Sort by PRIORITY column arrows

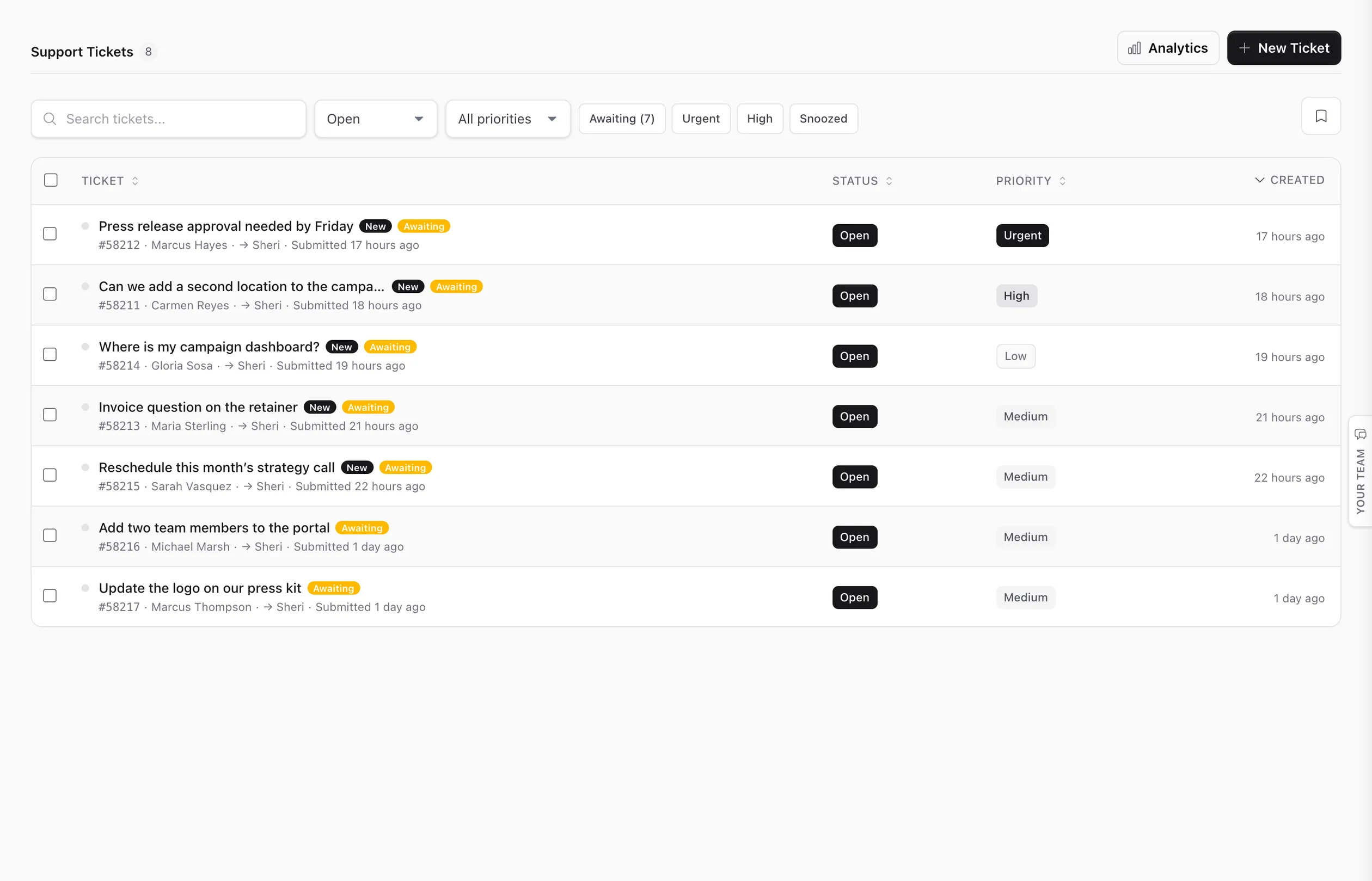pyautogui.click(x=1062, y=181)
